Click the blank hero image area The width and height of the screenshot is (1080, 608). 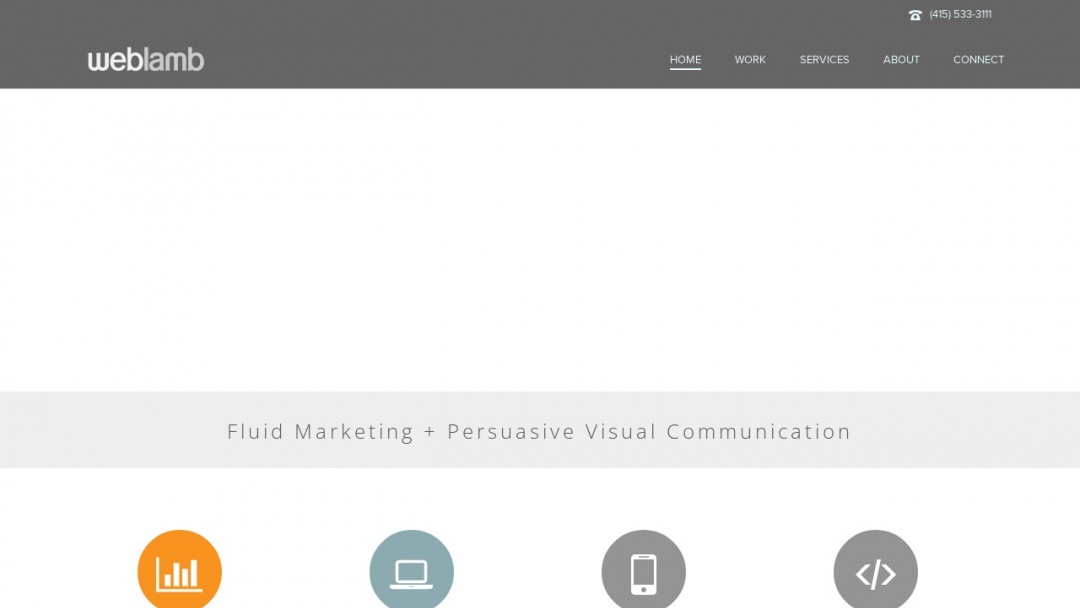pyautogui.click(x=540, y=240)
